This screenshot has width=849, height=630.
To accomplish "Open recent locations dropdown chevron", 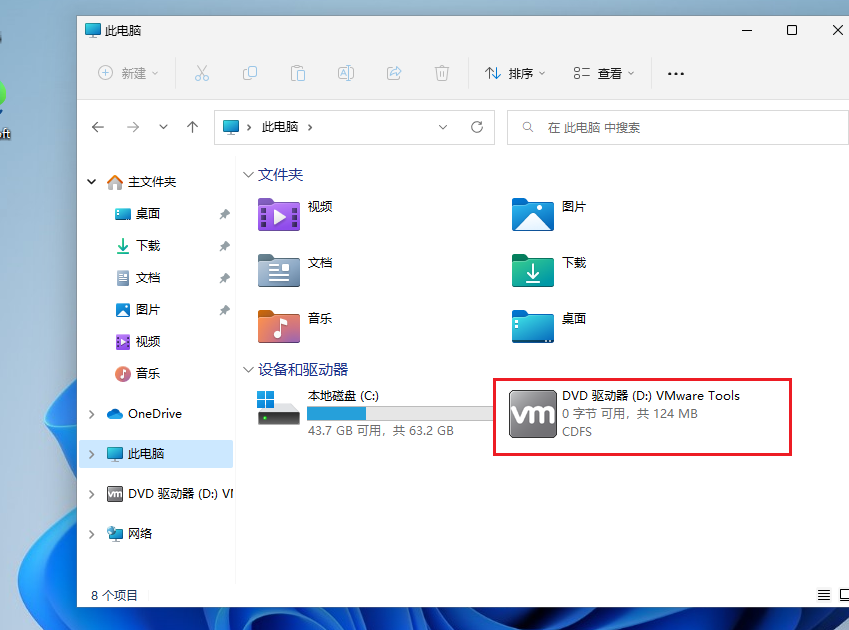I will 163,127.
